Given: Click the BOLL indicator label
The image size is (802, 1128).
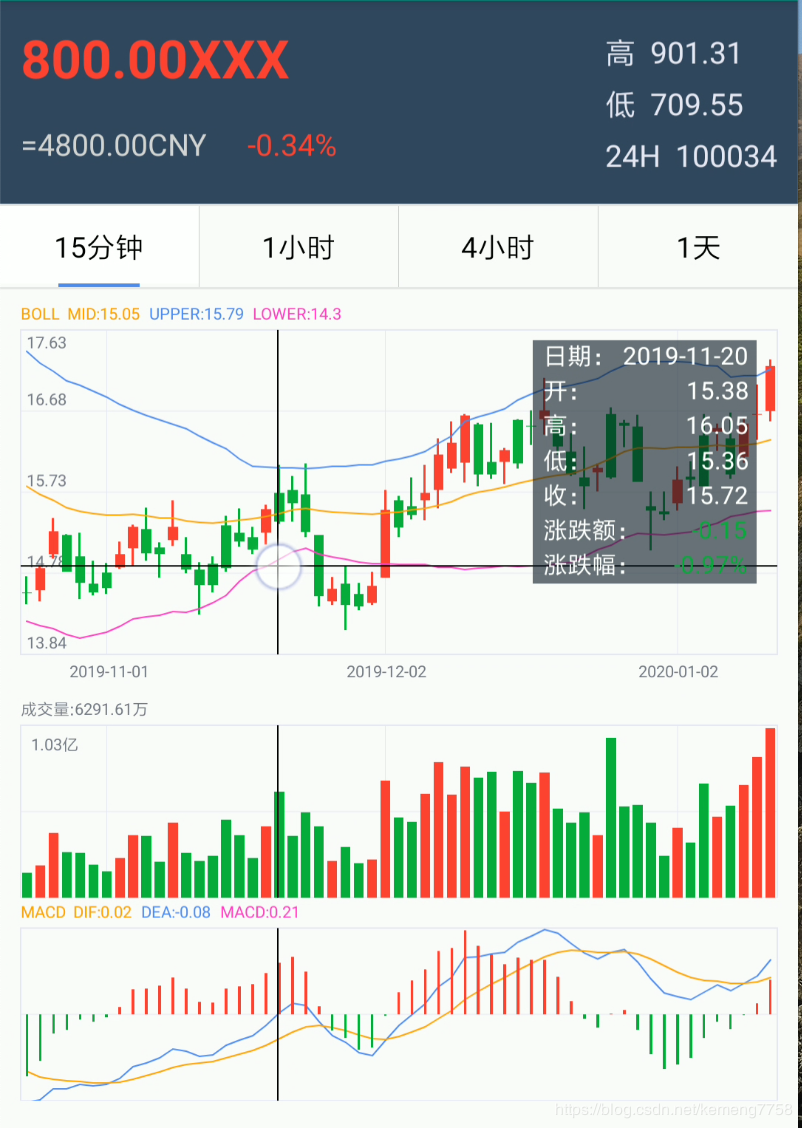Looking at the screenshot, I should pyautogui.click(x=37, y=314).
